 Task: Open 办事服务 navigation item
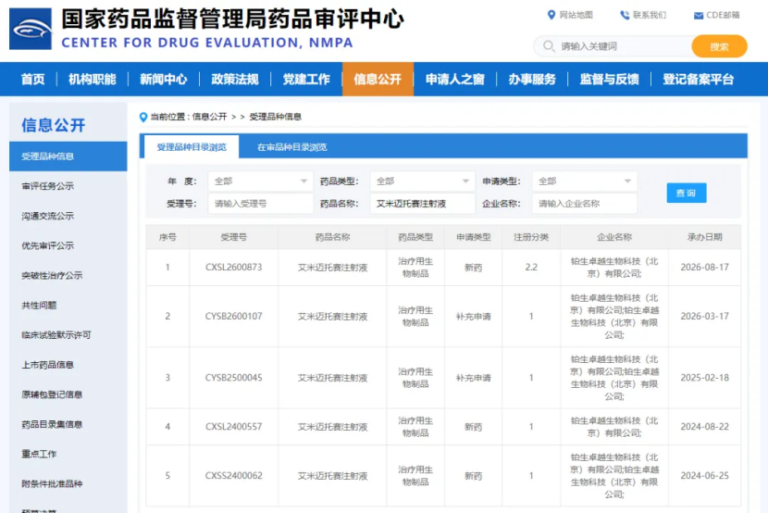pyautogui.click(x=532, y=79)
